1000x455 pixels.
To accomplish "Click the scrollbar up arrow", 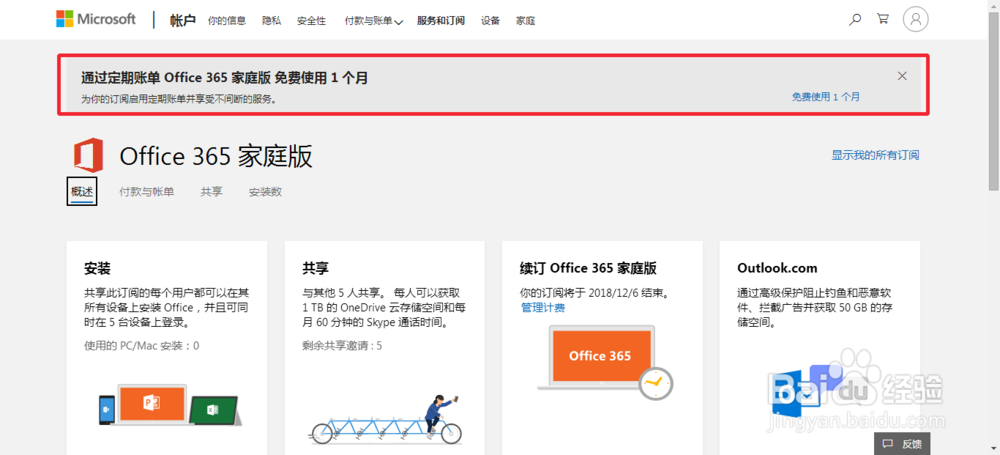I will pos(994,6).
